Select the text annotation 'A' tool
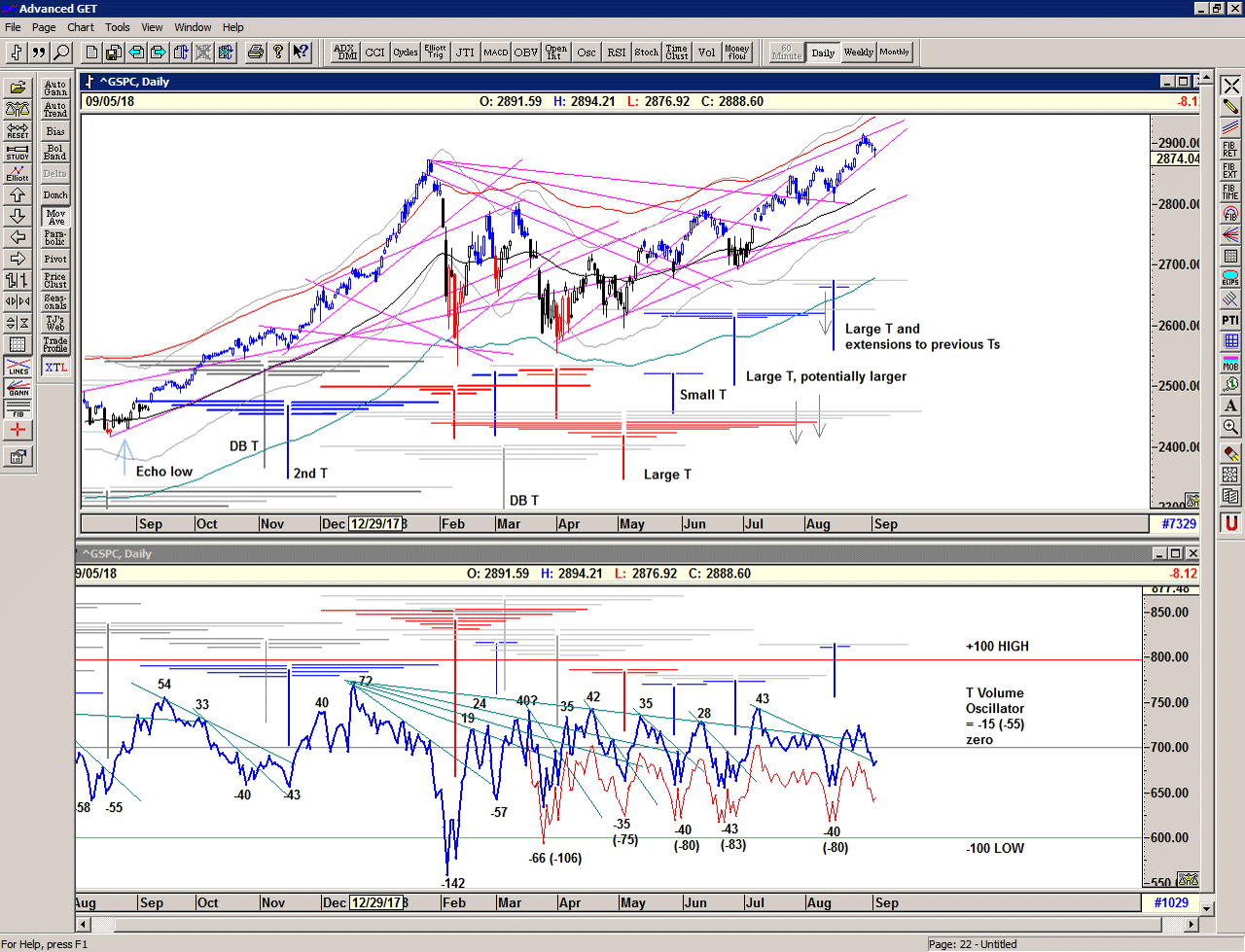 tap(1230, 405)
